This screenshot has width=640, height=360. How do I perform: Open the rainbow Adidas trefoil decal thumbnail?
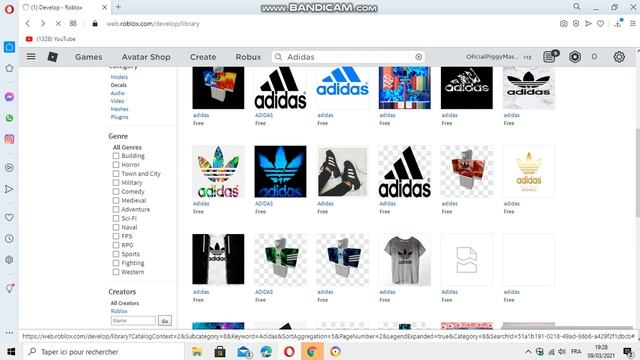coord(218,171)
